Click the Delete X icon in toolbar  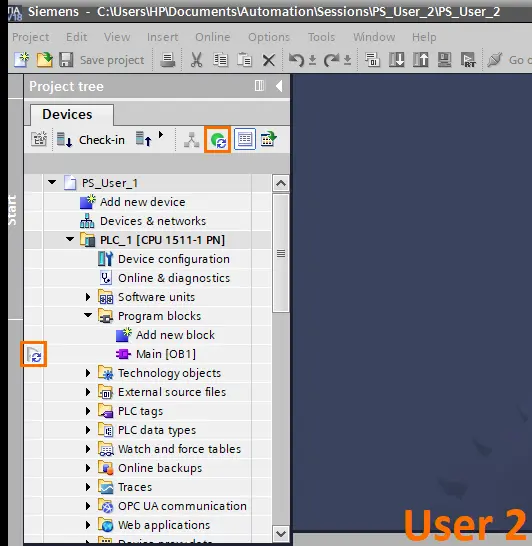pyautogui.click(x=268, y=60)
